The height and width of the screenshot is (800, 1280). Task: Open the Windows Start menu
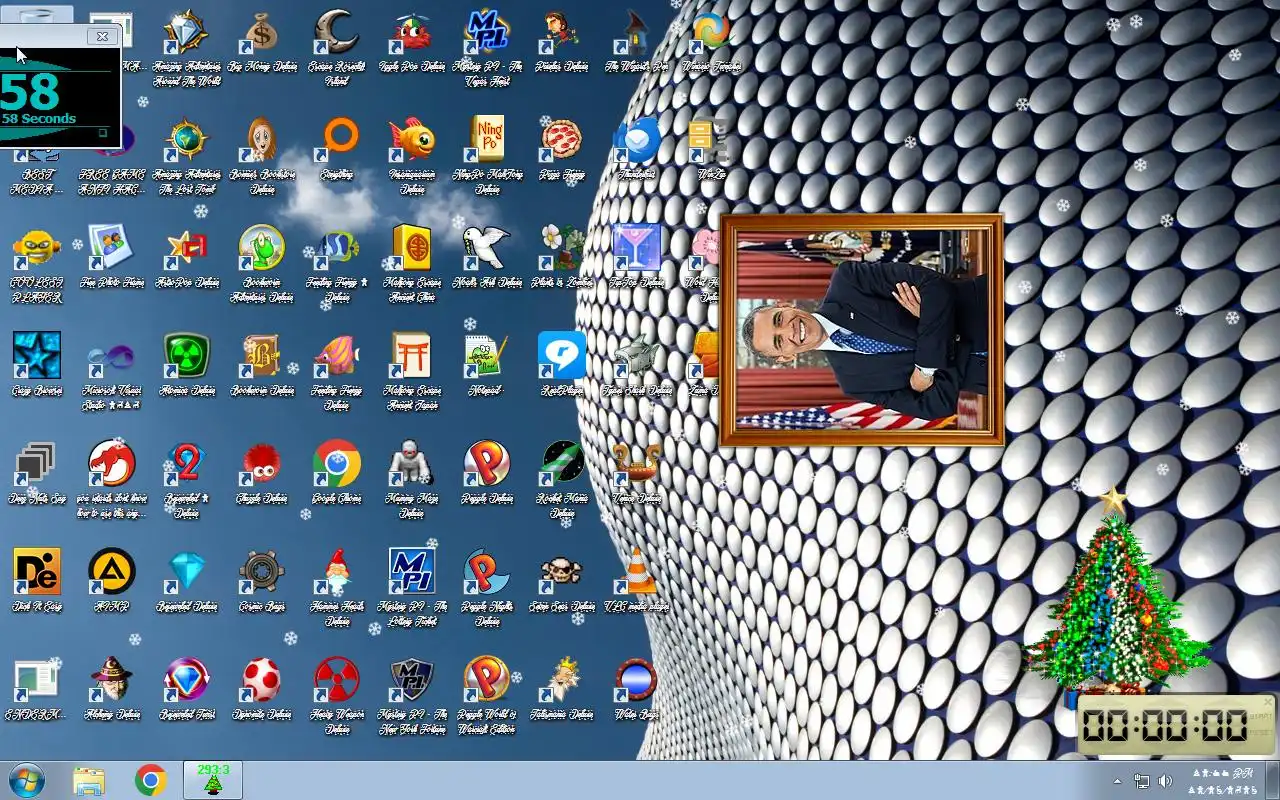click(26, 780)
